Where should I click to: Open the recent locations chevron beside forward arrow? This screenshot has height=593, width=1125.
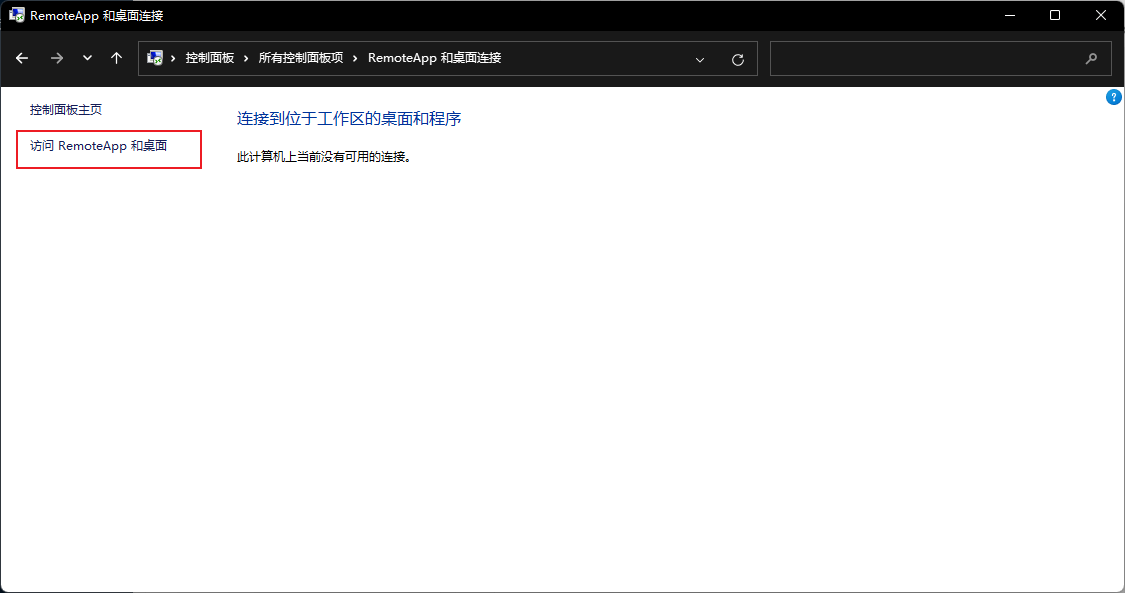(x=86, y=58)
